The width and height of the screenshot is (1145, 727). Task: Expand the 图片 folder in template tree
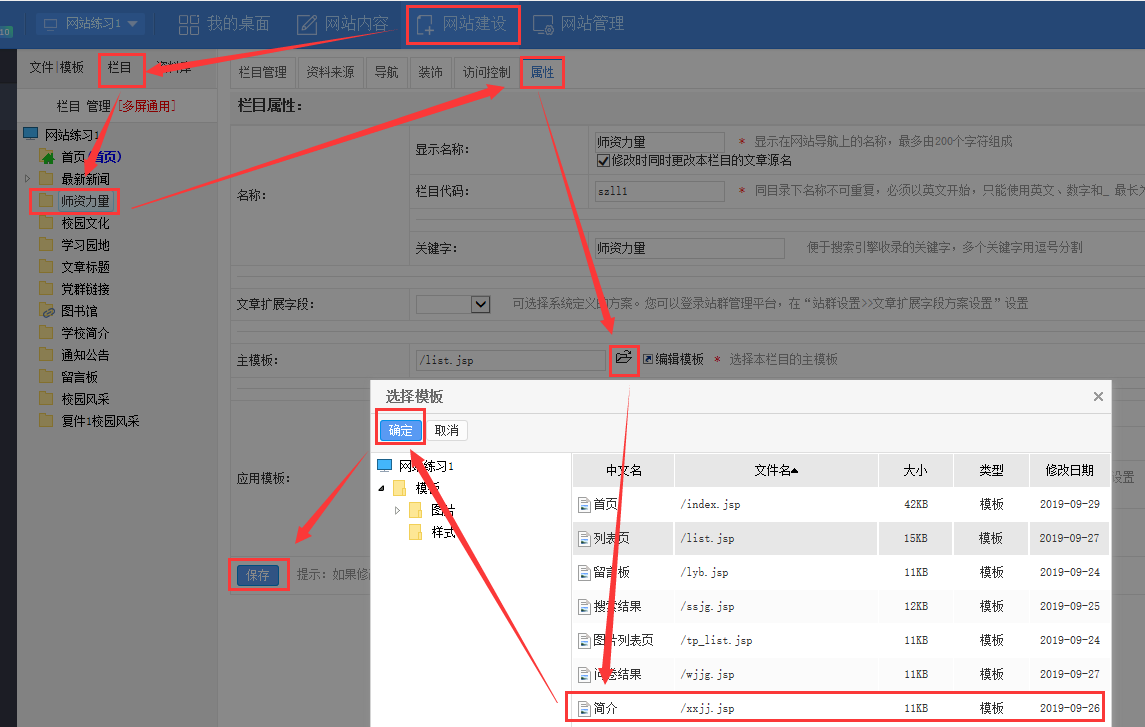coord(397,510)
